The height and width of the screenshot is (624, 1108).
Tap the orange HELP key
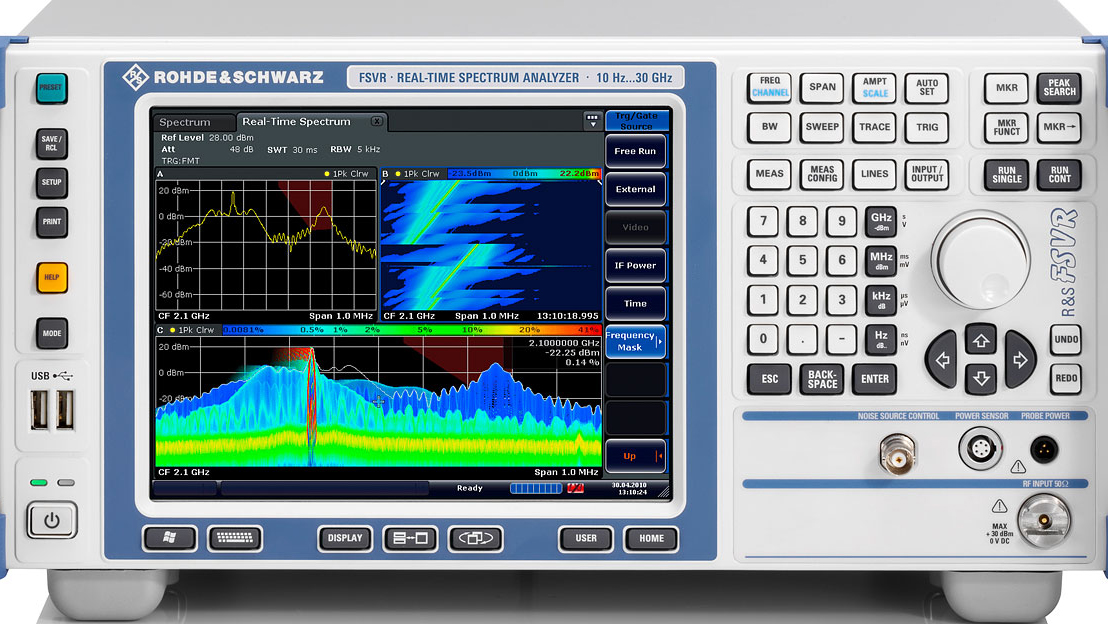52,277
